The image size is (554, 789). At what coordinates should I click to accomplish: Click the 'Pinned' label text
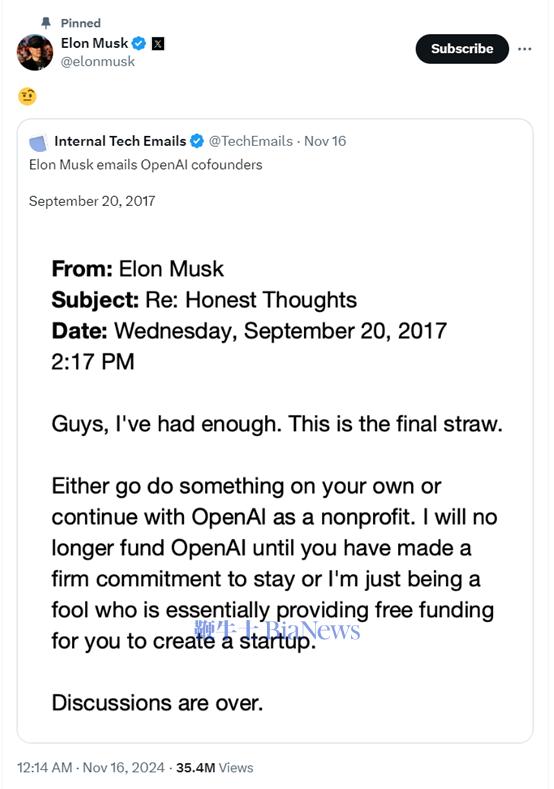(81, 23)
